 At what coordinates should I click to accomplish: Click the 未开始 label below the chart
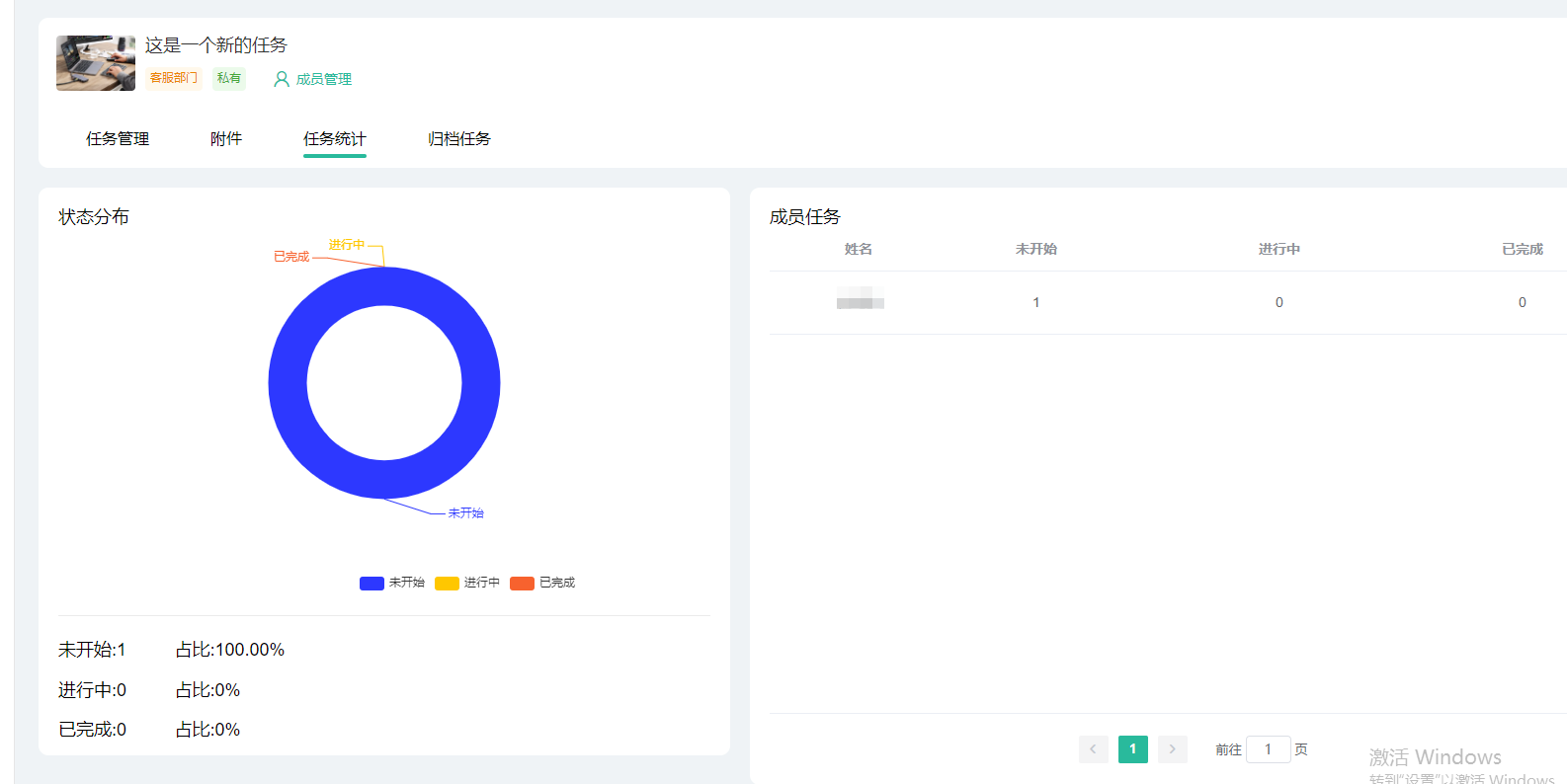click(465, 513)
